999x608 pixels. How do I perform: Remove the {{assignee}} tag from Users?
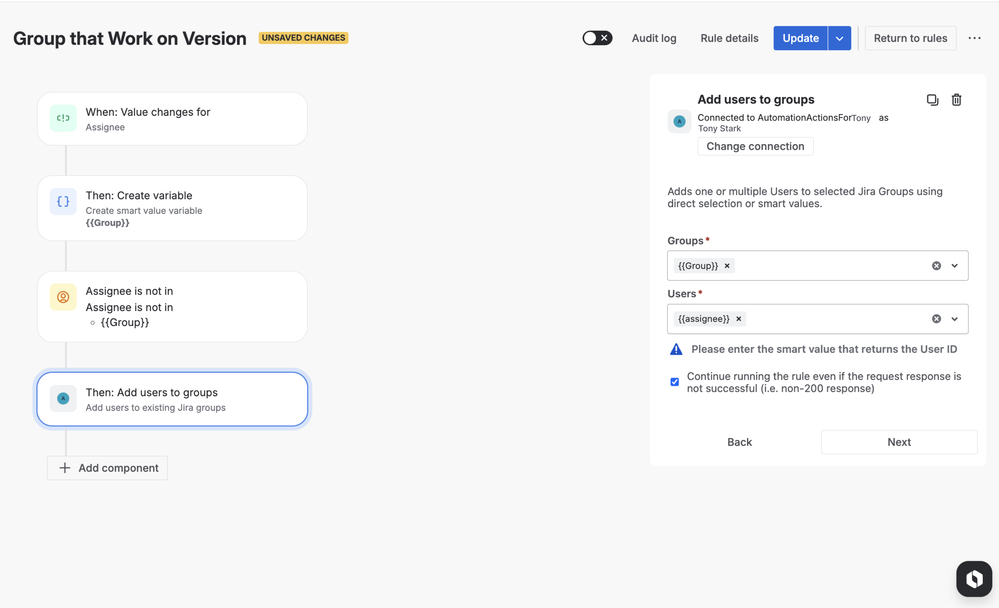[739, 319]
